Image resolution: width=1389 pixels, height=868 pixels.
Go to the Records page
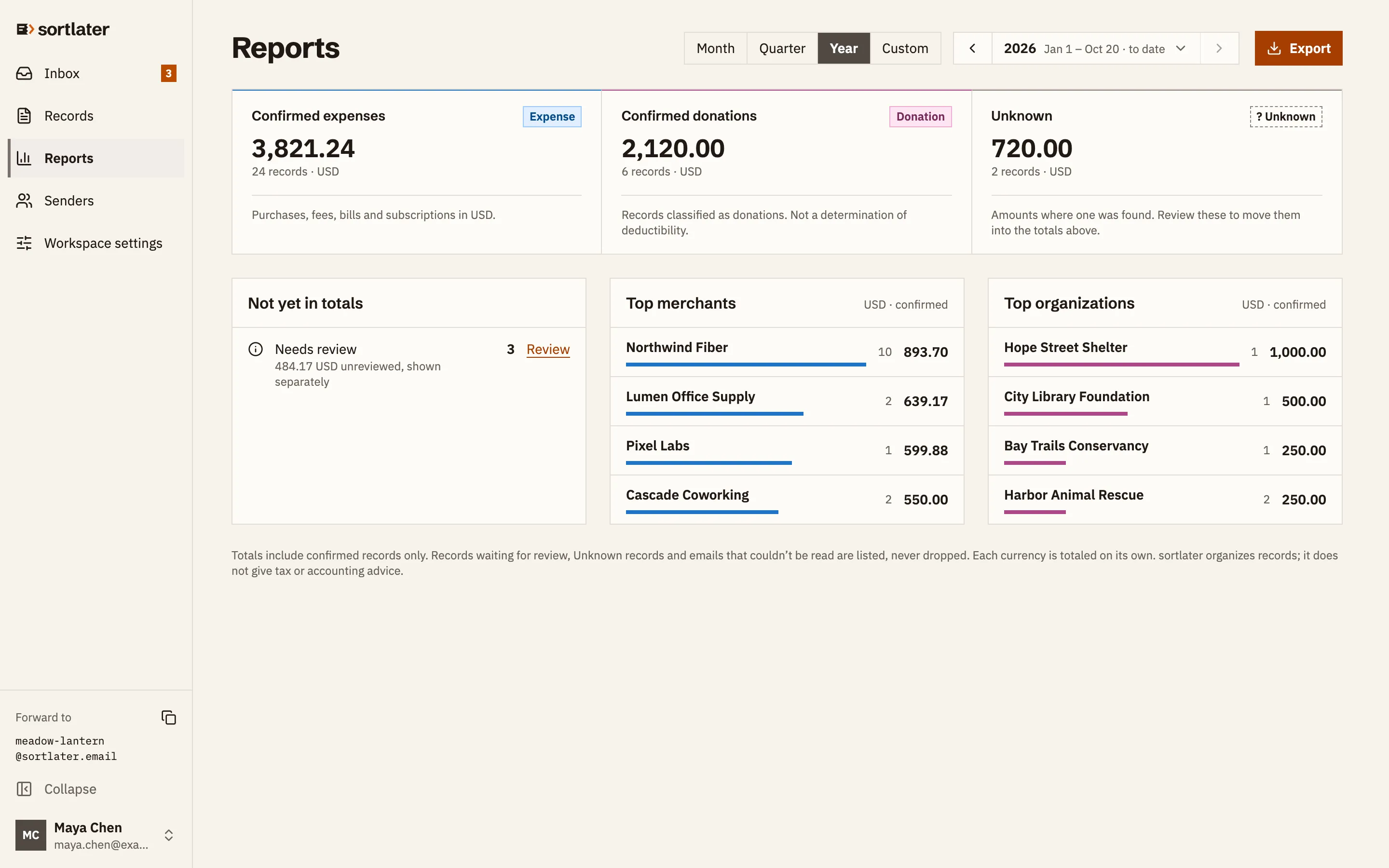coord(96,116)
